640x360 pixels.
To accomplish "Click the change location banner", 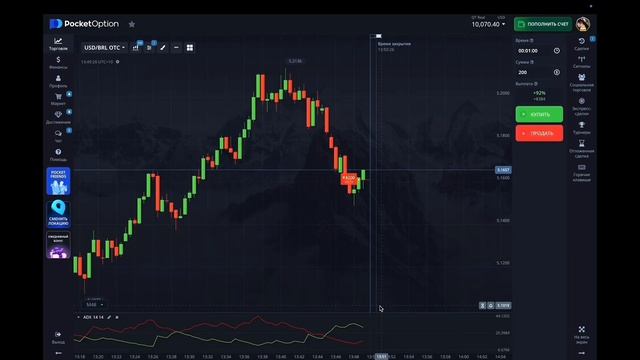I will pos(58,213).
